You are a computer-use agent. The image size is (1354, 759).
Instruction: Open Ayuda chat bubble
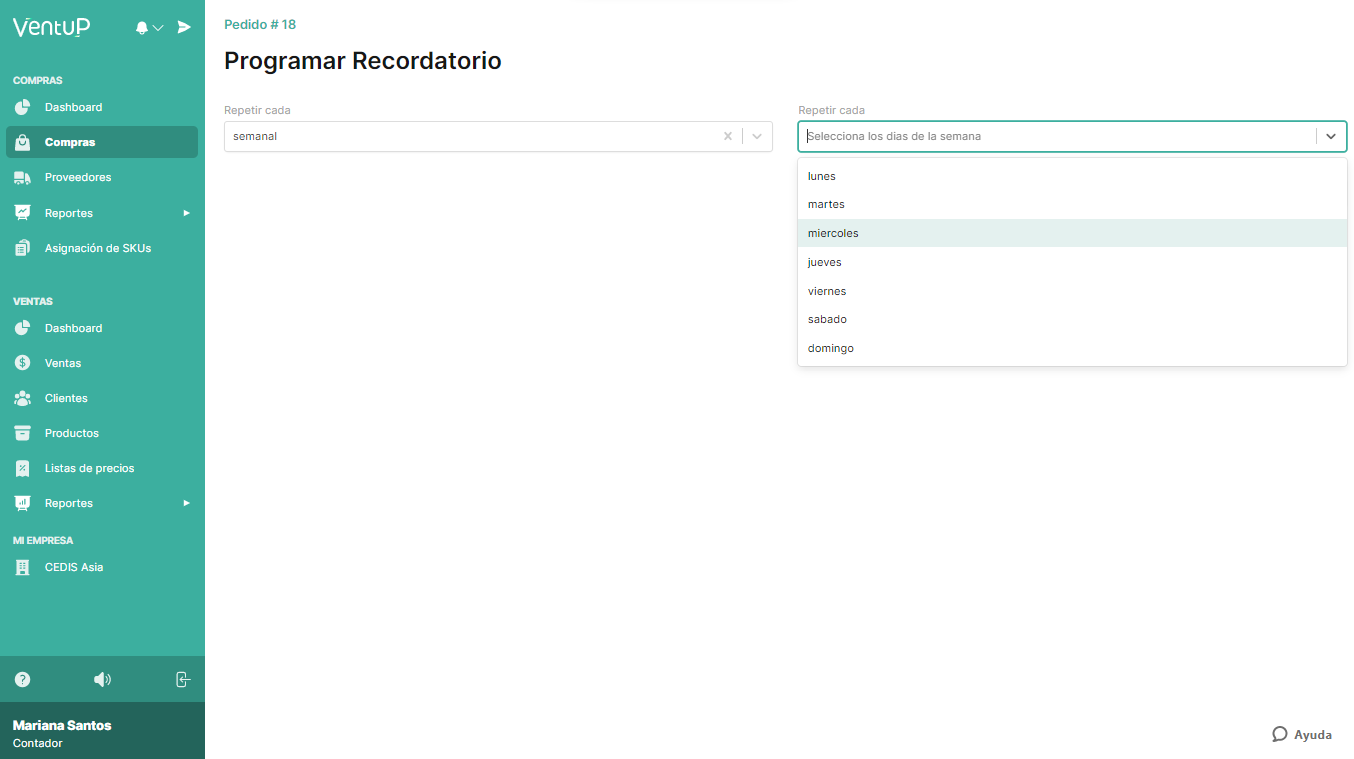click(x=1302, y=734)
